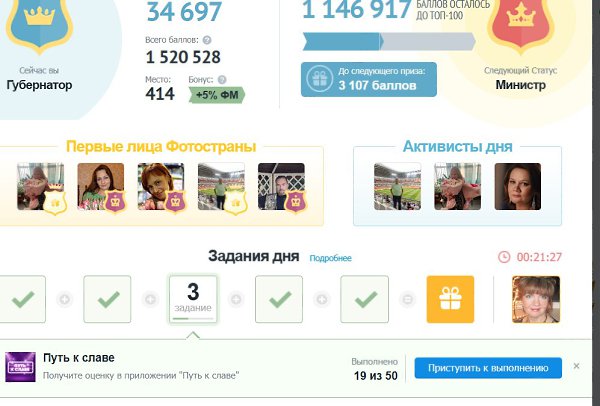Click the blue Губернатор crown badge

click(39, 23)
